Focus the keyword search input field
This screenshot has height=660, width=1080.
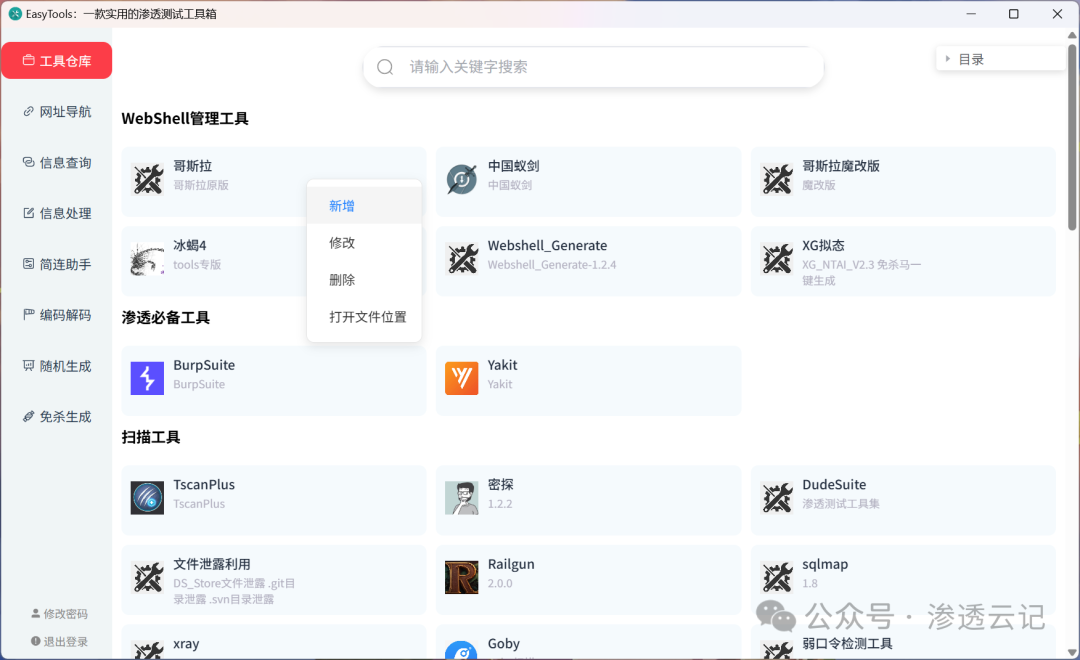coord(593,67)
